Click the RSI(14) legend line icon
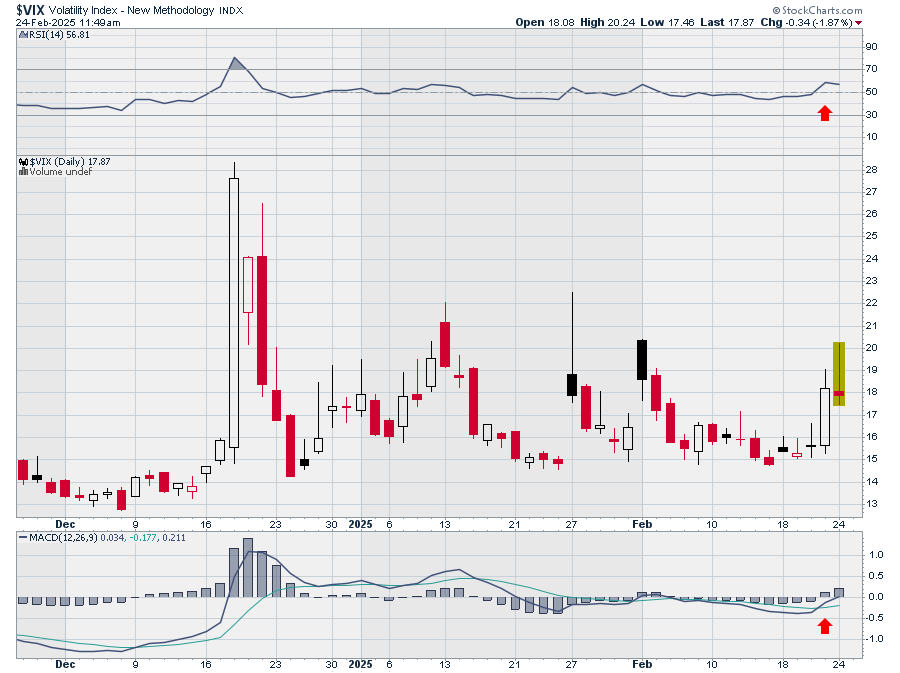 point(22,33)
